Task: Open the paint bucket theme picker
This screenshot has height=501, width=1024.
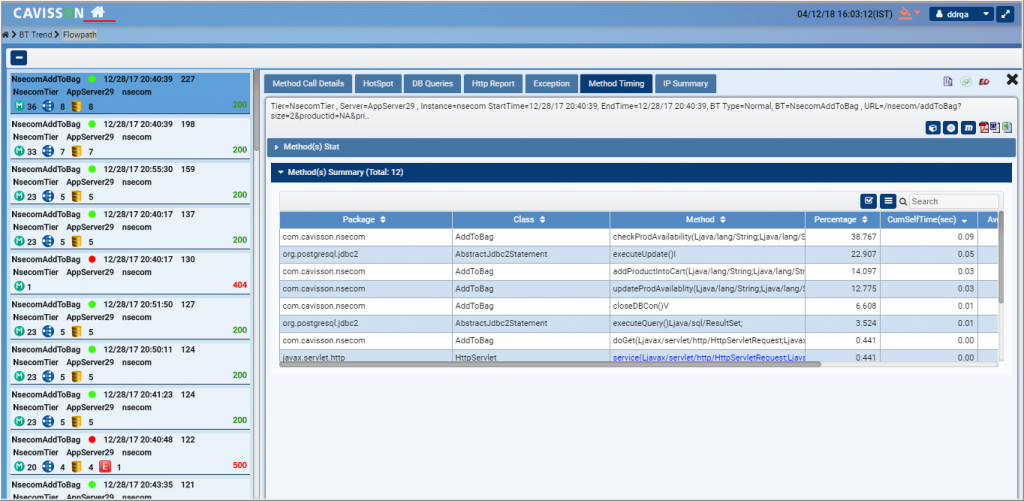Action: coord(904,12)
